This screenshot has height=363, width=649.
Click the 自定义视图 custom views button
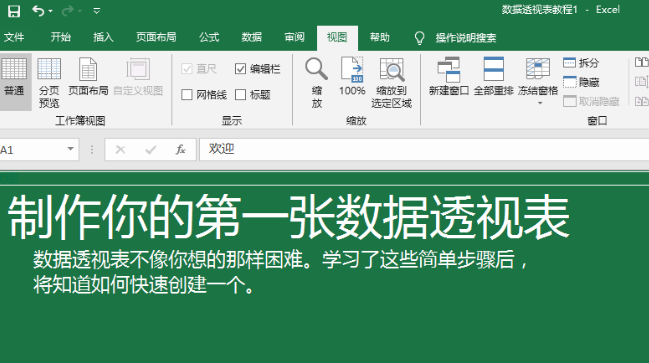point(138,77)
